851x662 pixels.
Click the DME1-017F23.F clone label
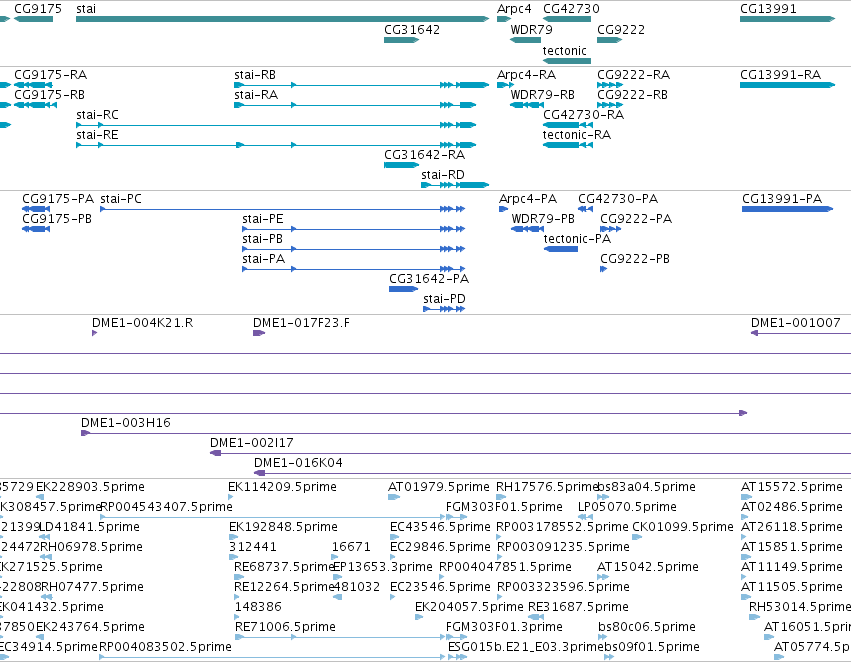301,323
